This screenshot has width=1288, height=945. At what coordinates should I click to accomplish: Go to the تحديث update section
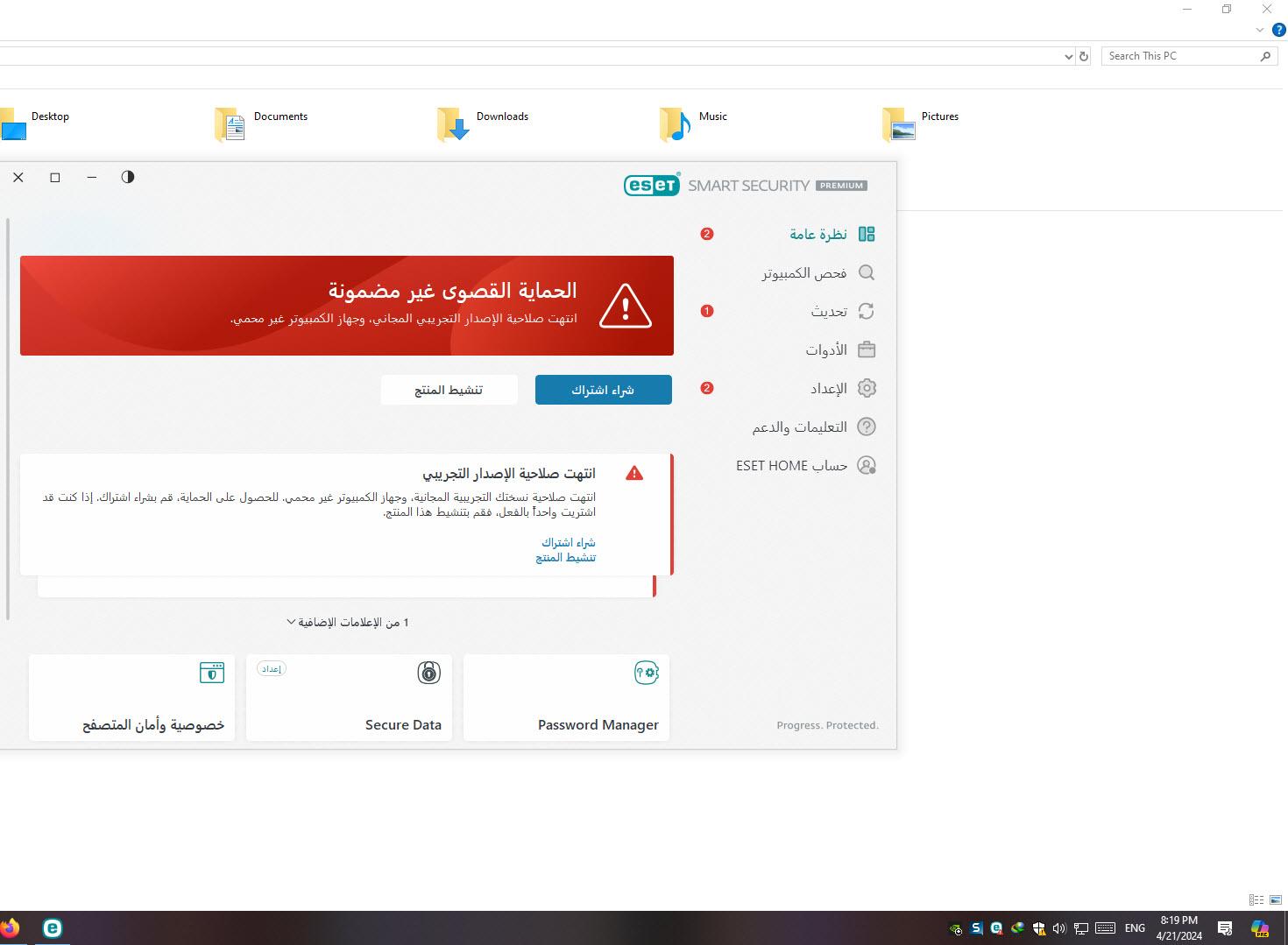click(x=829, y=311)
